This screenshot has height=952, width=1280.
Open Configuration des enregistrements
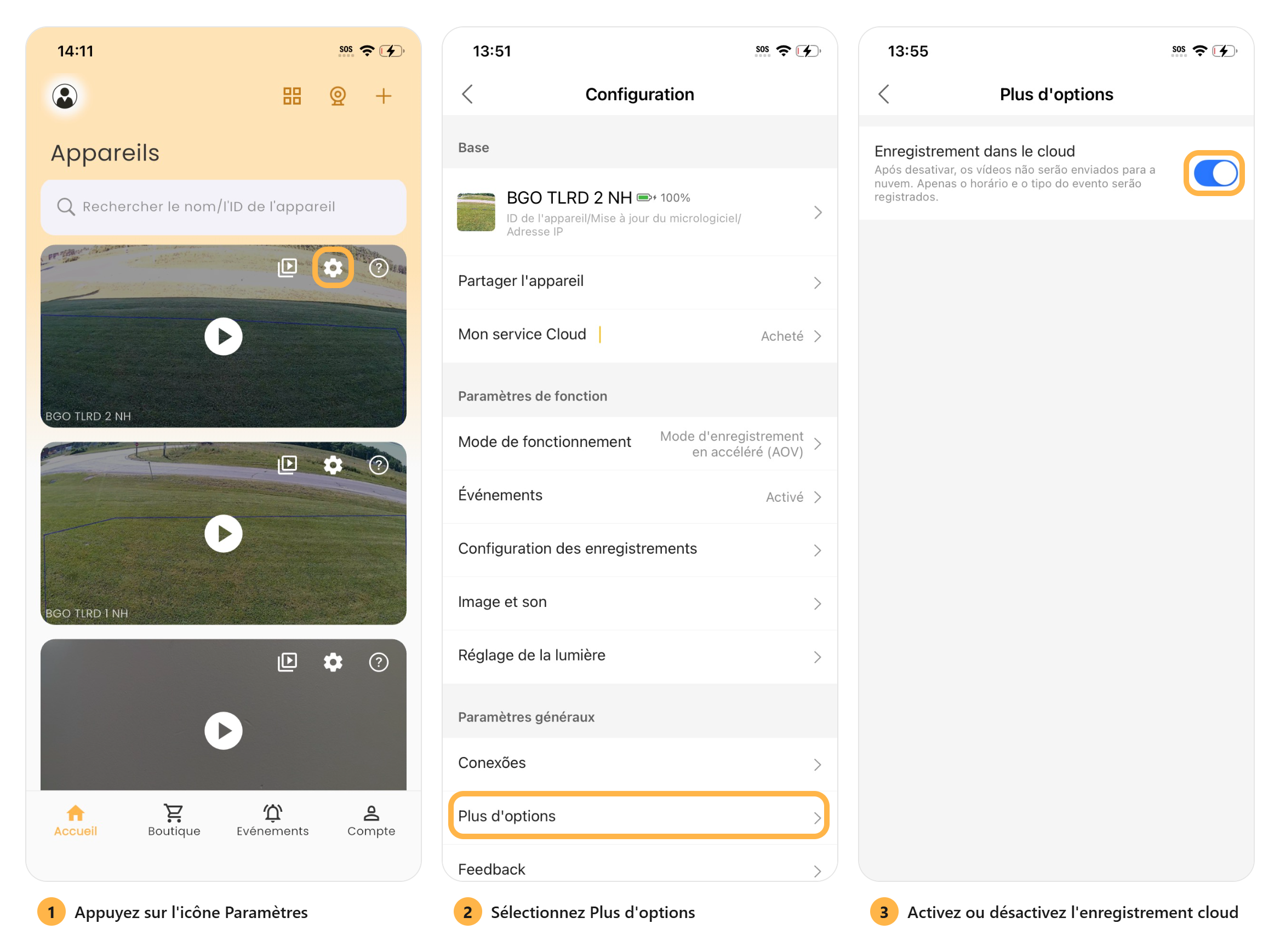639,550
